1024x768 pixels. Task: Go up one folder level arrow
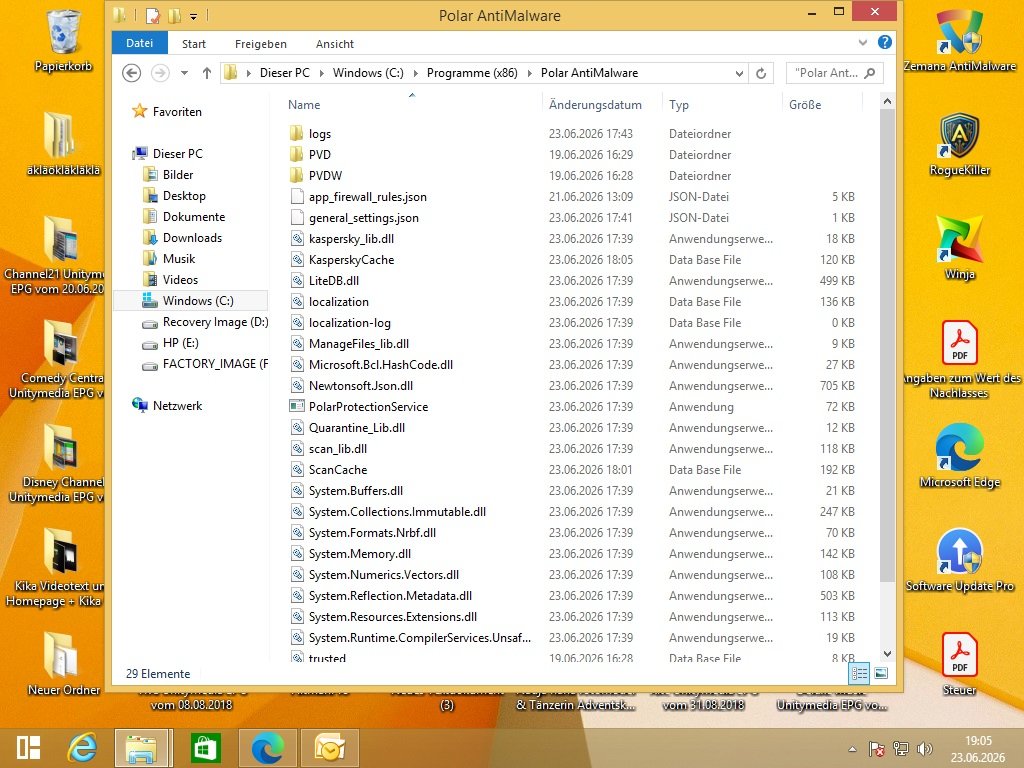pyautogui.click(x=206, y=73)
